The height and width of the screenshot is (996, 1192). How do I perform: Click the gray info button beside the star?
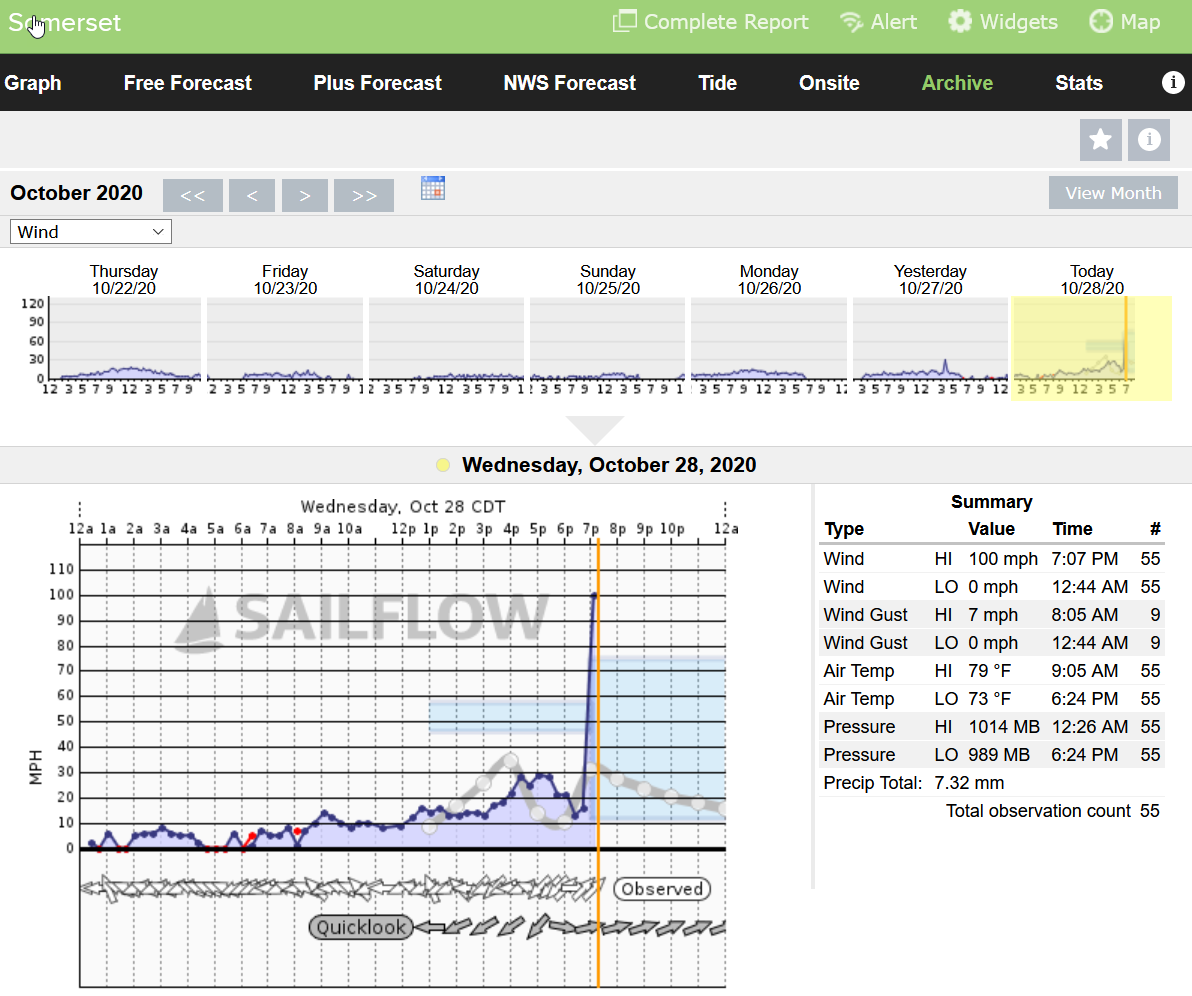click(1149, 140)
